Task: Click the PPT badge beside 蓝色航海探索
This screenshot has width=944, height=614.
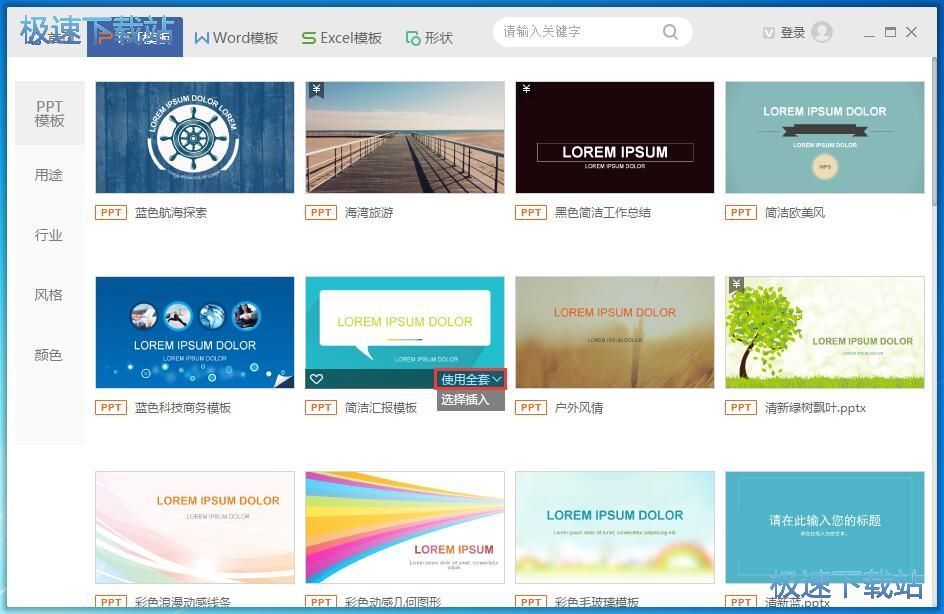Action: coord(111,212)
